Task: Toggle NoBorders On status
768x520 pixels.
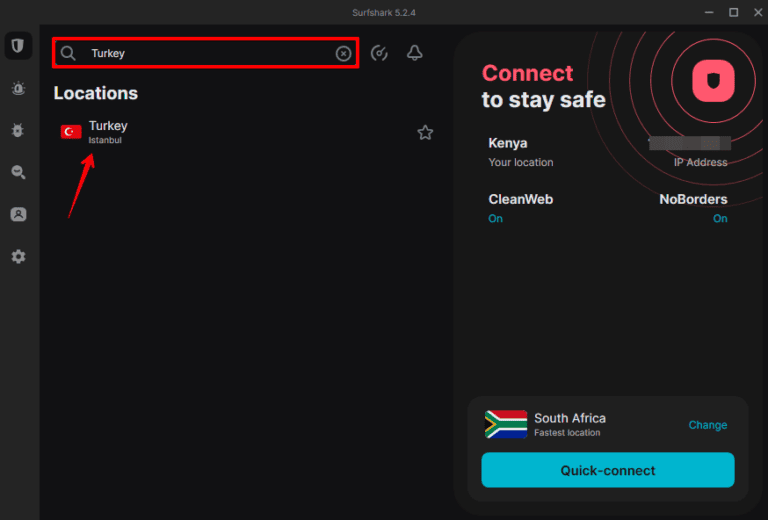Action: coord(720,218)
